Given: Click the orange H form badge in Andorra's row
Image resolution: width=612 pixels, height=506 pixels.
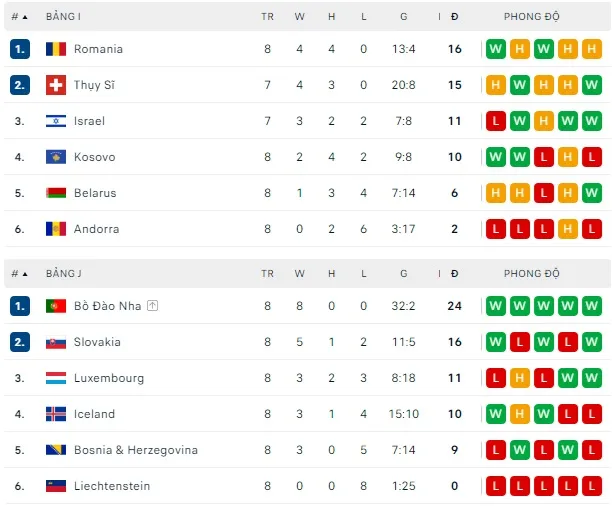Looking at the screenshot, I should [567, 229].
